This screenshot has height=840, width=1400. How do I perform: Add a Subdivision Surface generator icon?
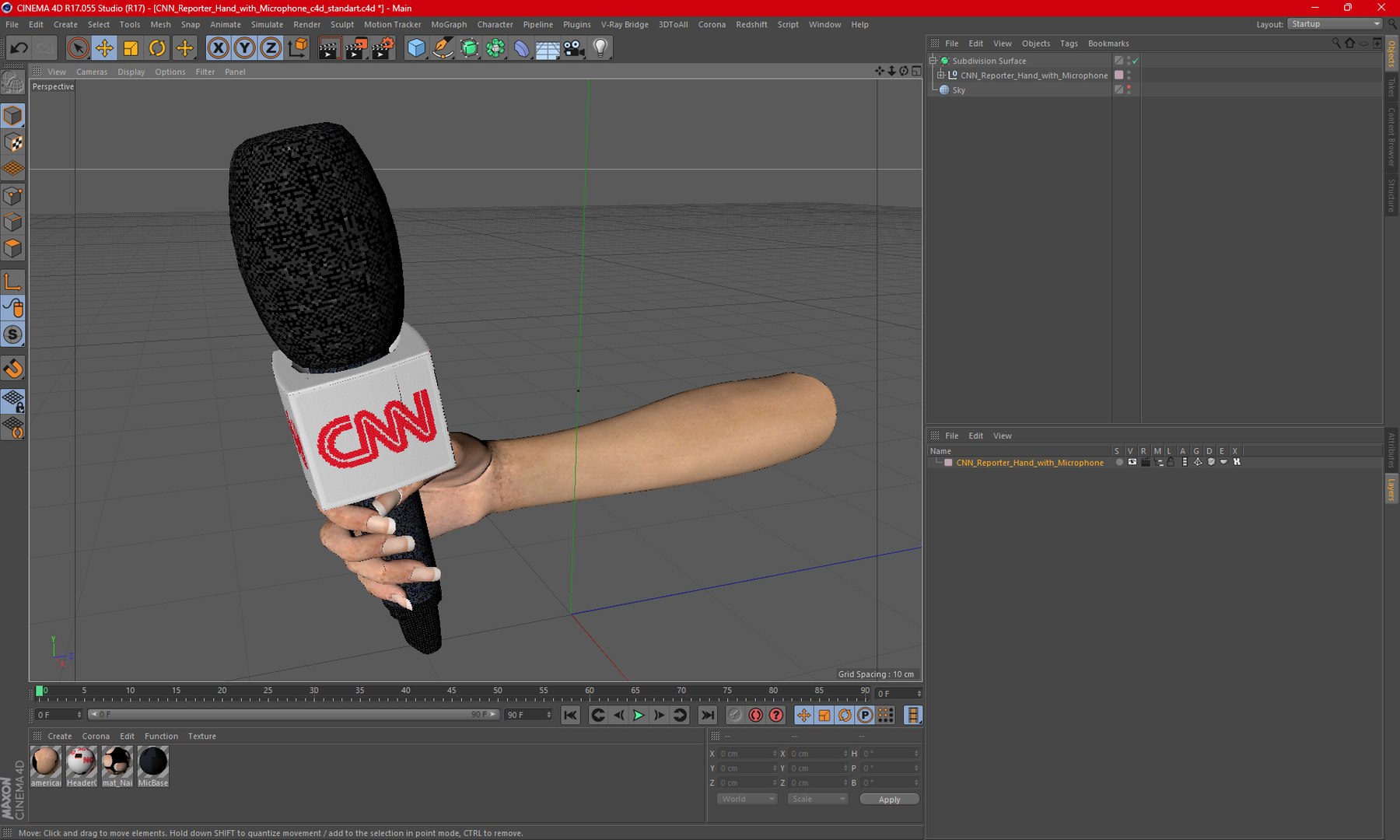[469, 48]
